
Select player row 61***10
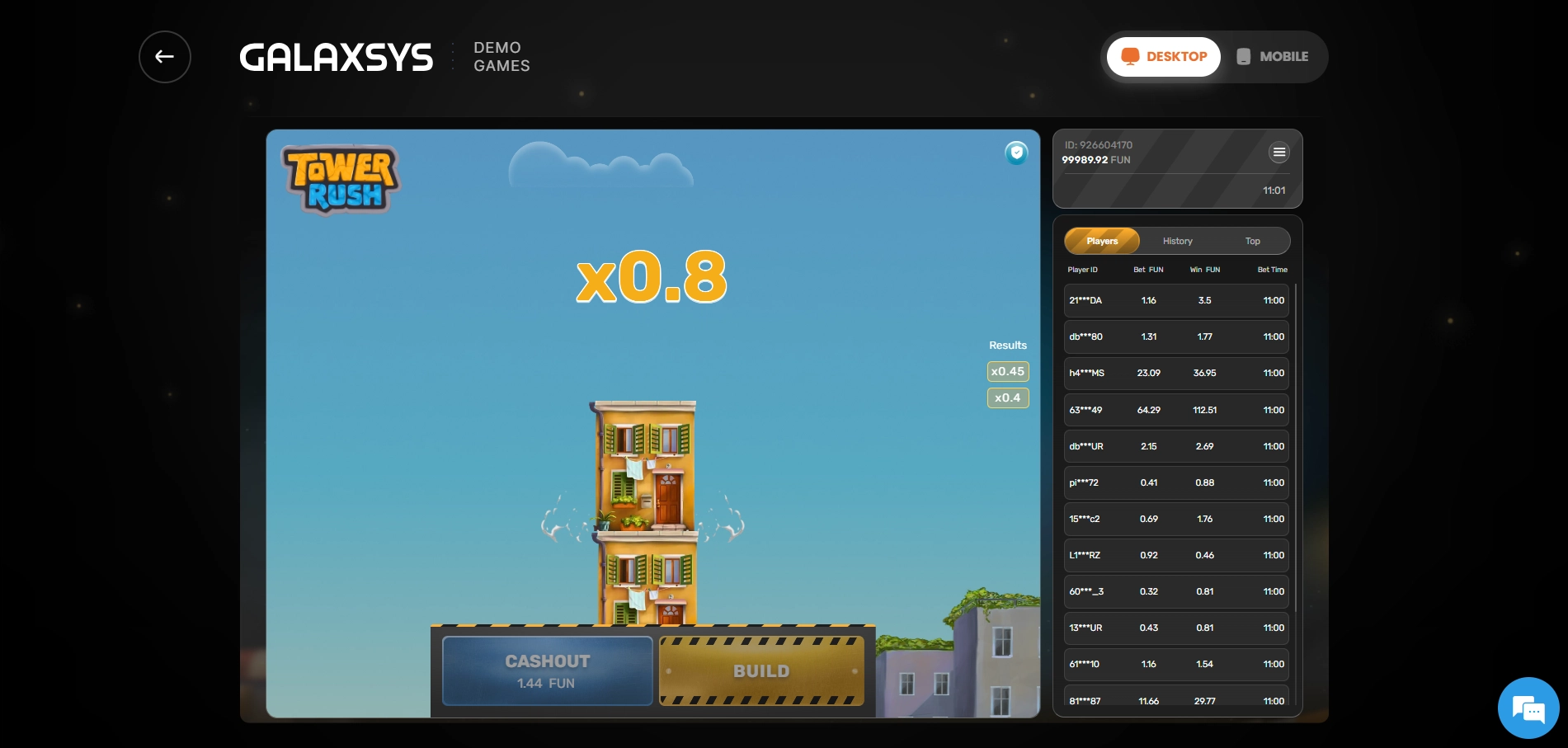pyautogui.click(x=1176, y=664)
